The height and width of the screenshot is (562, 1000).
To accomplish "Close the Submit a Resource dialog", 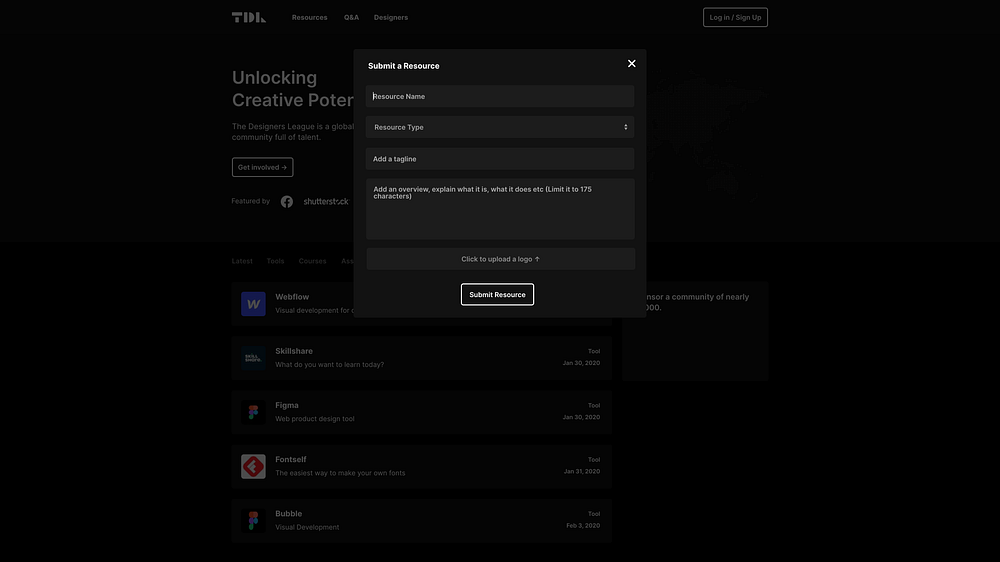I will pyautogui.click(x=631, y=64).
